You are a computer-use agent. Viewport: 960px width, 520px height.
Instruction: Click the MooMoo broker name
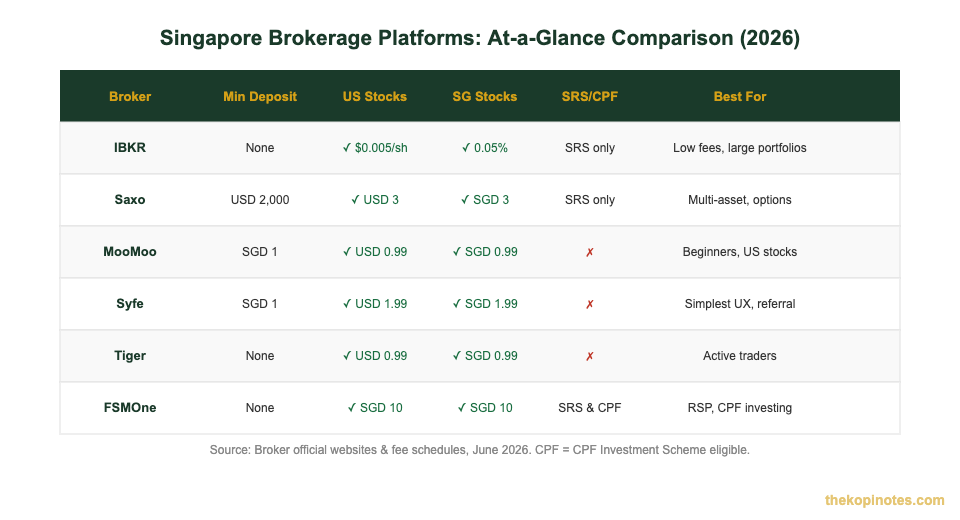(x=130, y=252)
